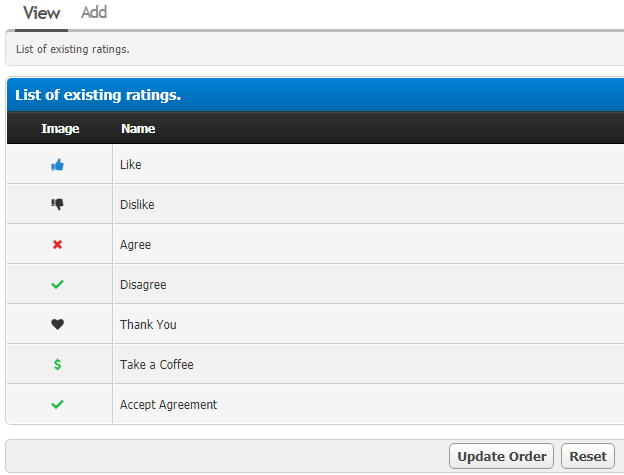The width and height of the screenshot is (624, 475).
Task: Select the Agree rating name
Action: click(135, 245)
